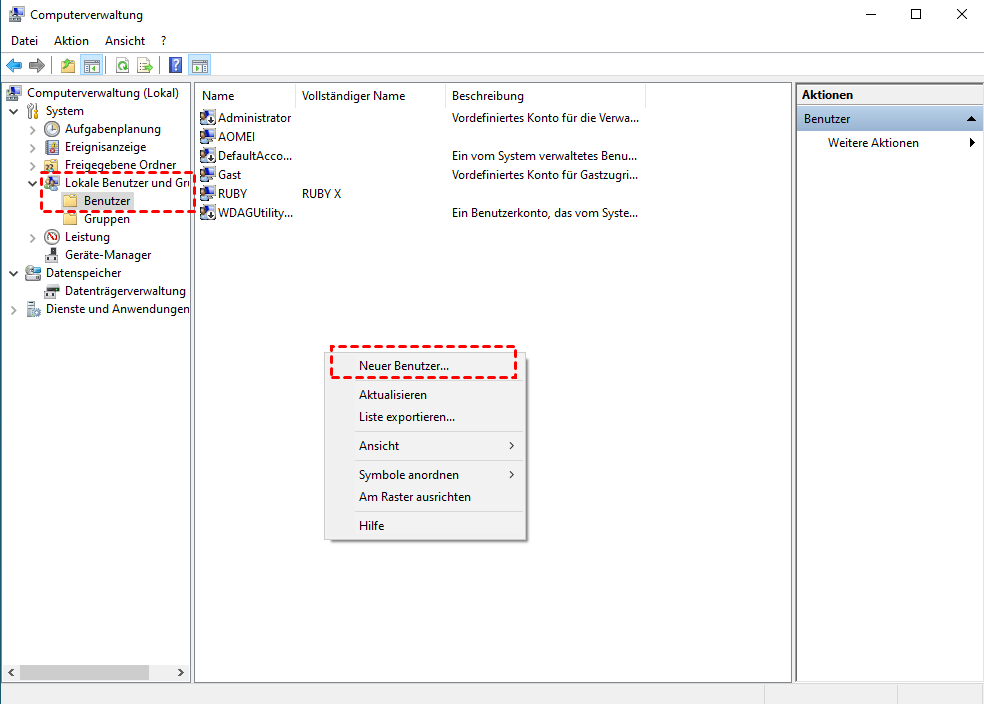This screenshot has width=984, height=704.
Task: Click the Administrator user account icon
Action: [x=208, y=117]
